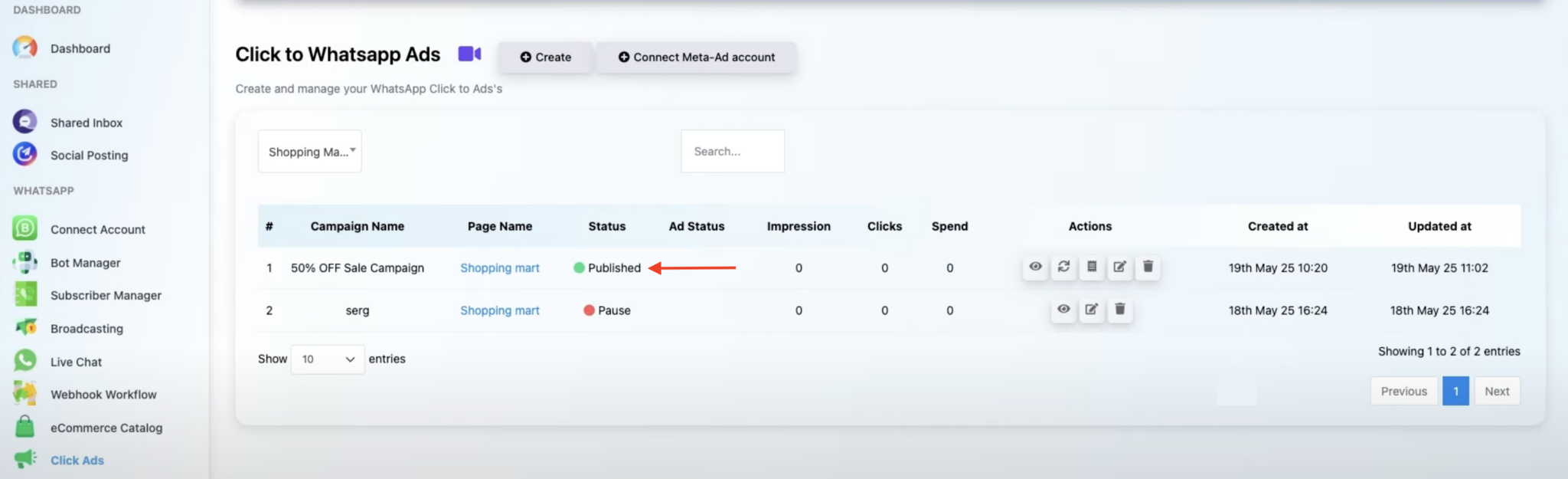
Task: Click the eCommerce Catalog bag icon
Action: coord(24,426)
